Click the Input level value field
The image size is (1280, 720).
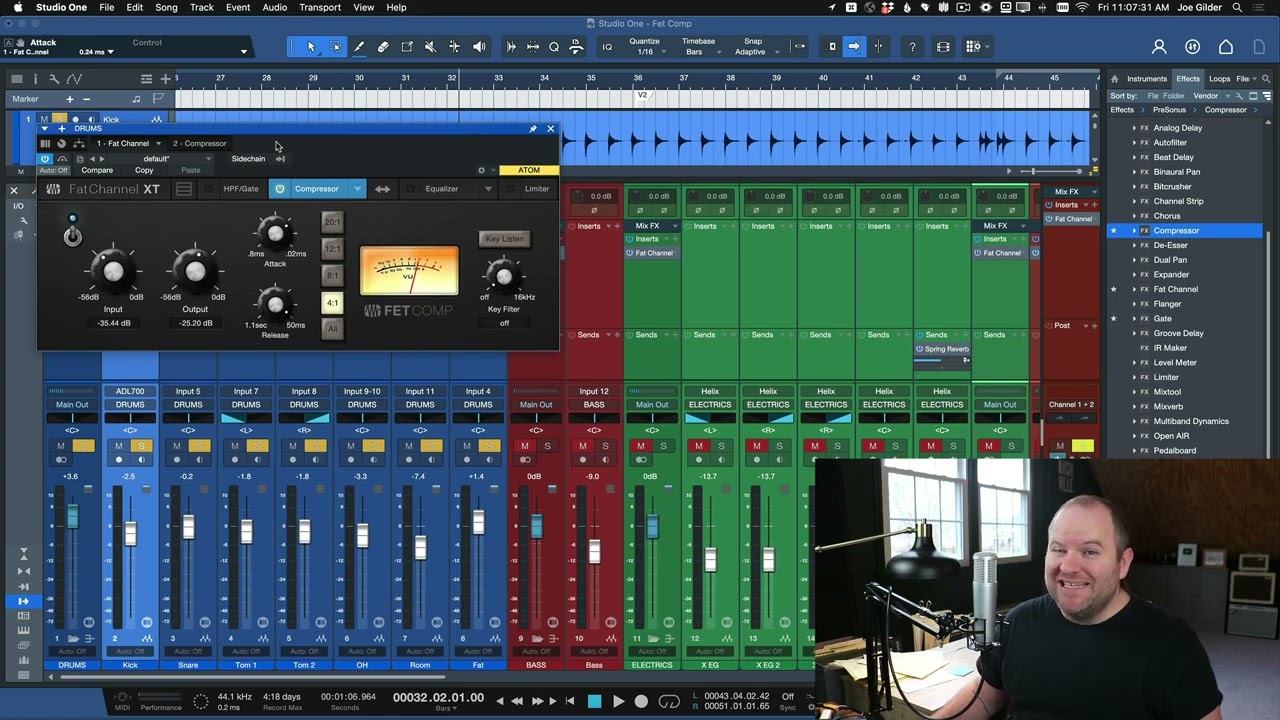(113, 323)
